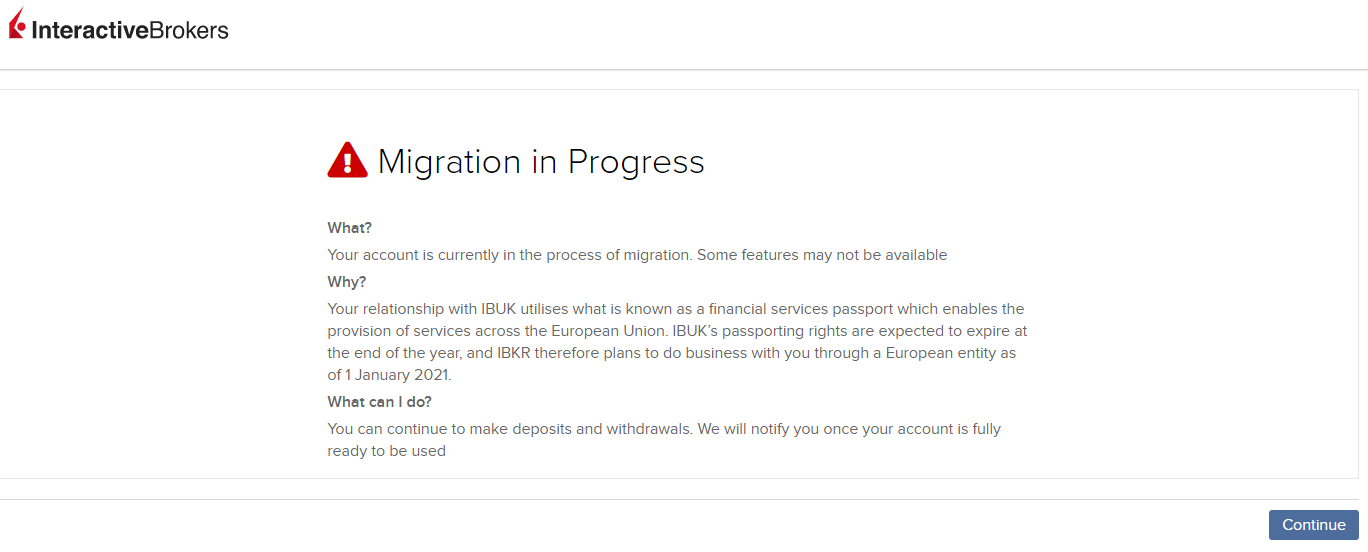This screenshot has height=552, width=1368.
Task: Select the "Why?" section heading
Action: click(x=347, y=282)
